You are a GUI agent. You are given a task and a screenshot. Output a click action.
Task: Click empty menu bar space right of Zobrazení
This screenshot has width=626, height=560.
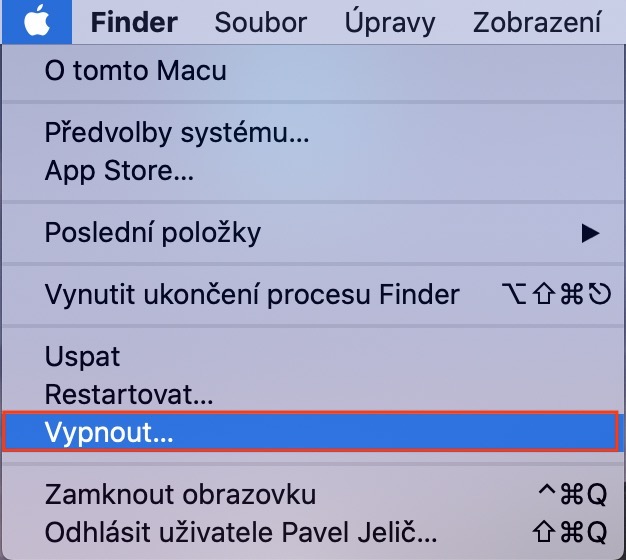616,21
